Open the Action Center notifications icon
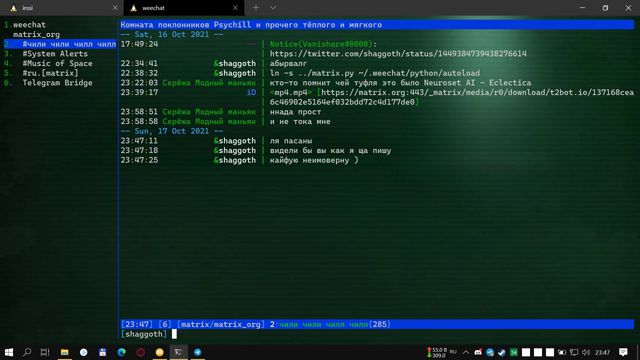640x360 pixels. click(x=623, y=352)
